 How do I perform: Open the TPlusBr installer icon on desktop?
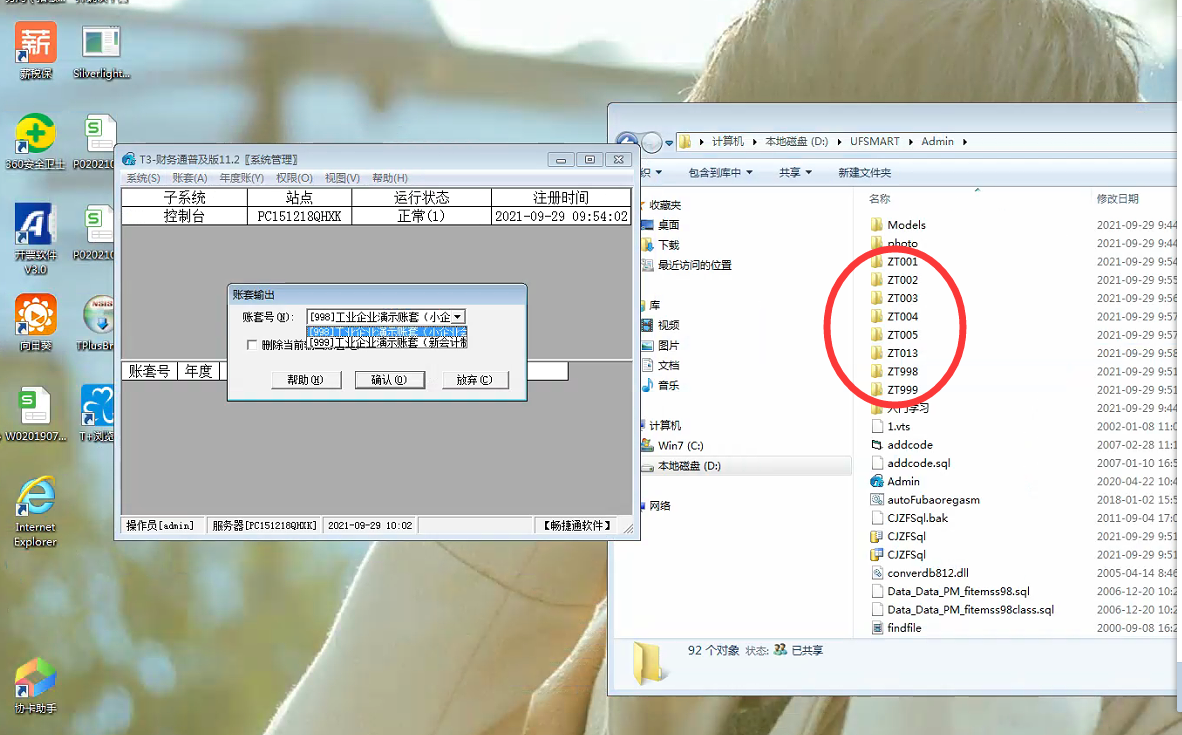click(x=98, y=322)
